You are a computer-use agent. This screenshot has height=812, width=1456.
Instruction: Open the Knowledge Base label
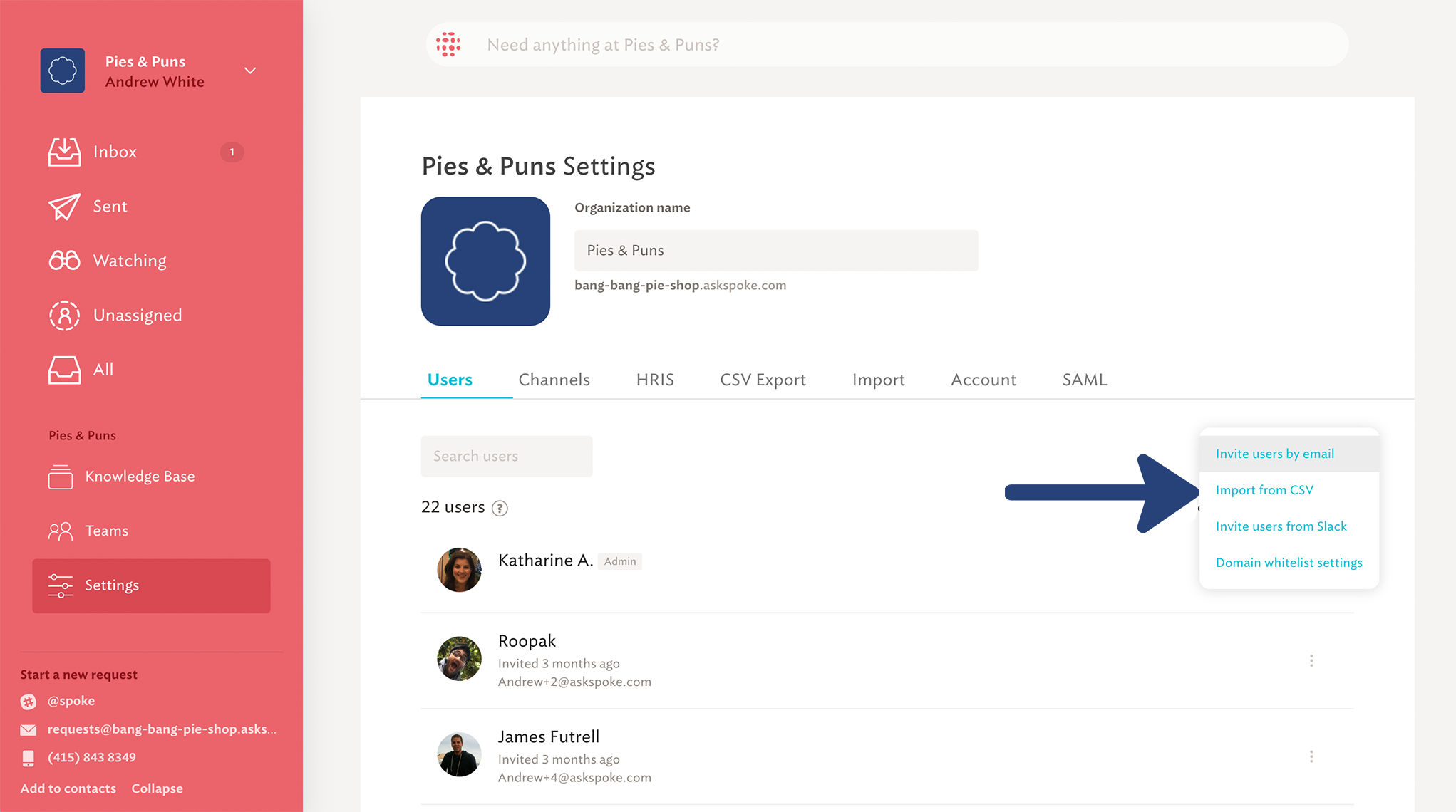(x=140, y=477)
